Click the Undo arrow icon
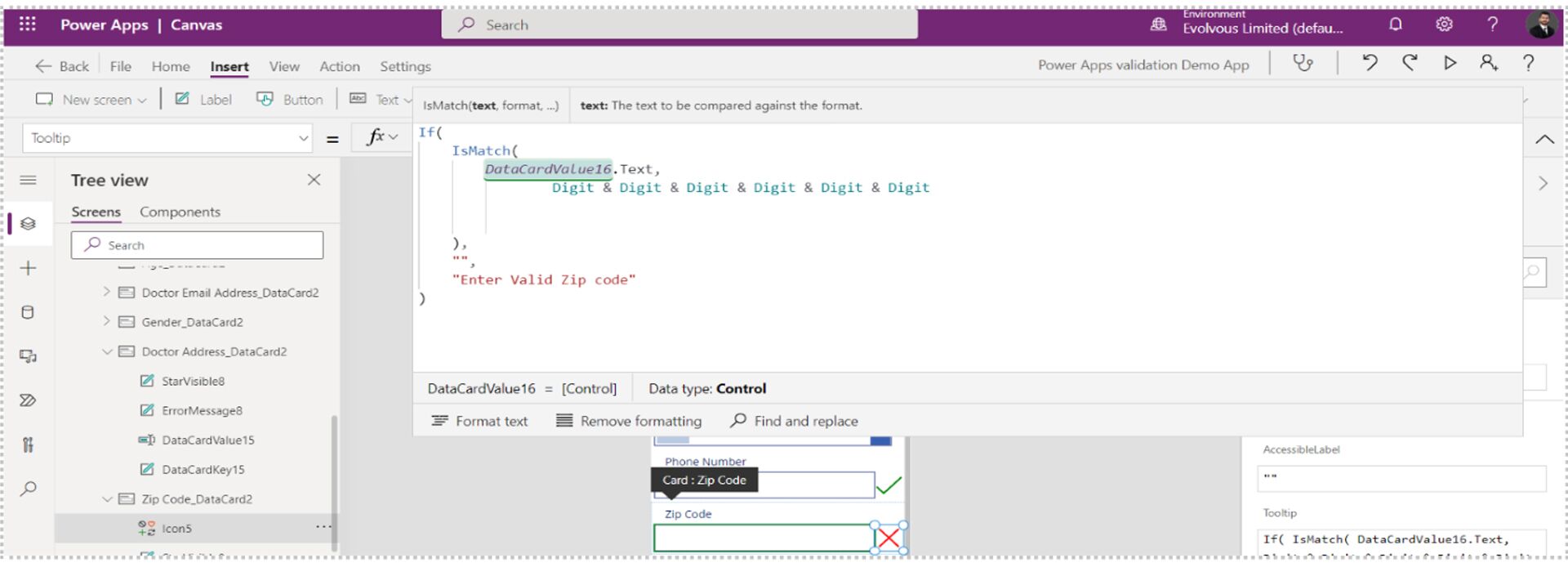 point(1370,64)
